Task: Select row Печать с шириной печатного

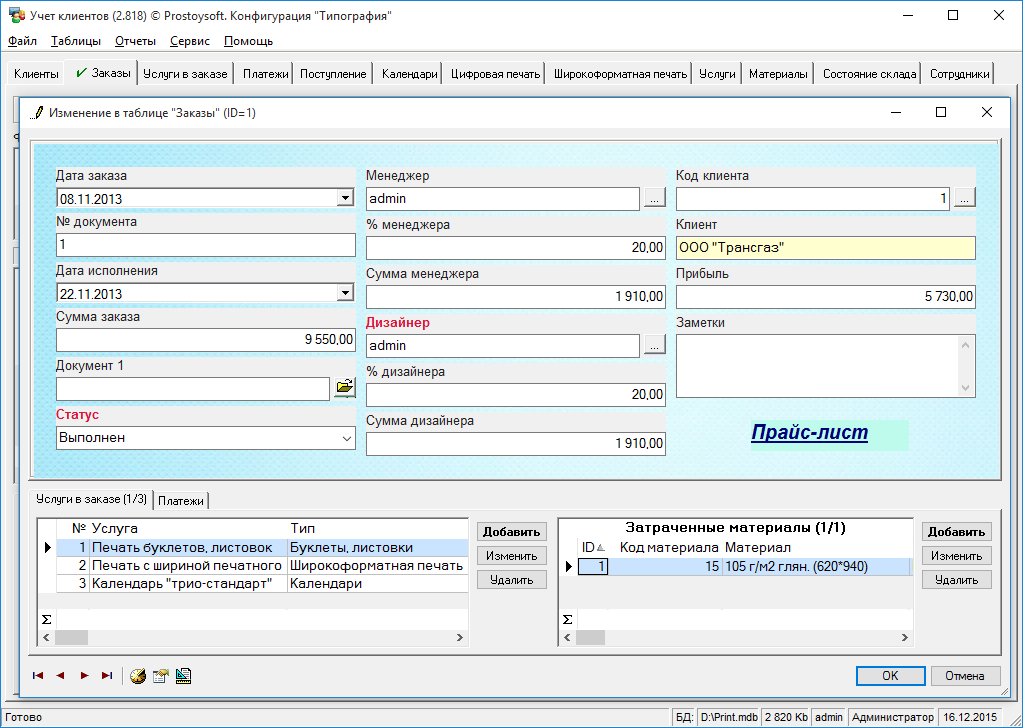Action: tap(262, 566)
